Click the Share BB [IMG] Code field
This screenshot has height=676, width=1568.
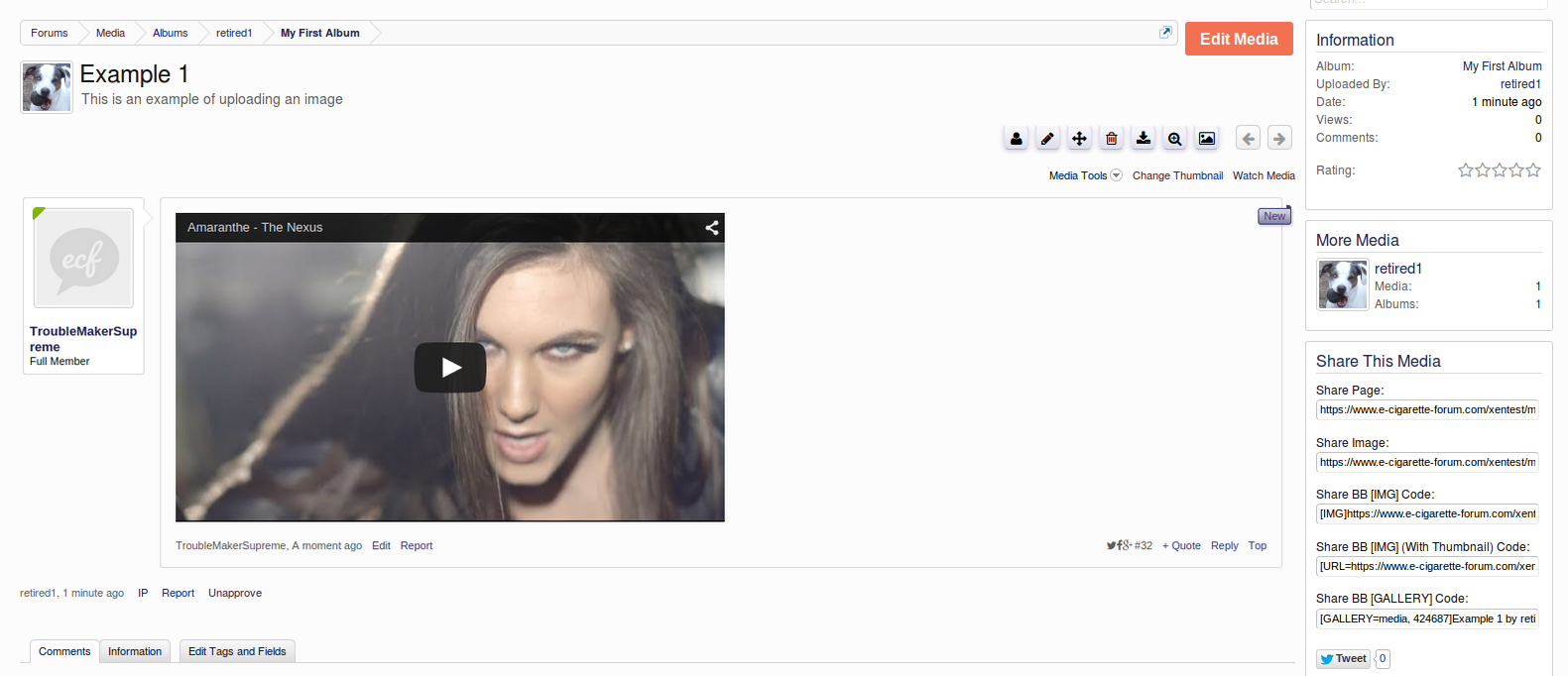pos(1427,513)
